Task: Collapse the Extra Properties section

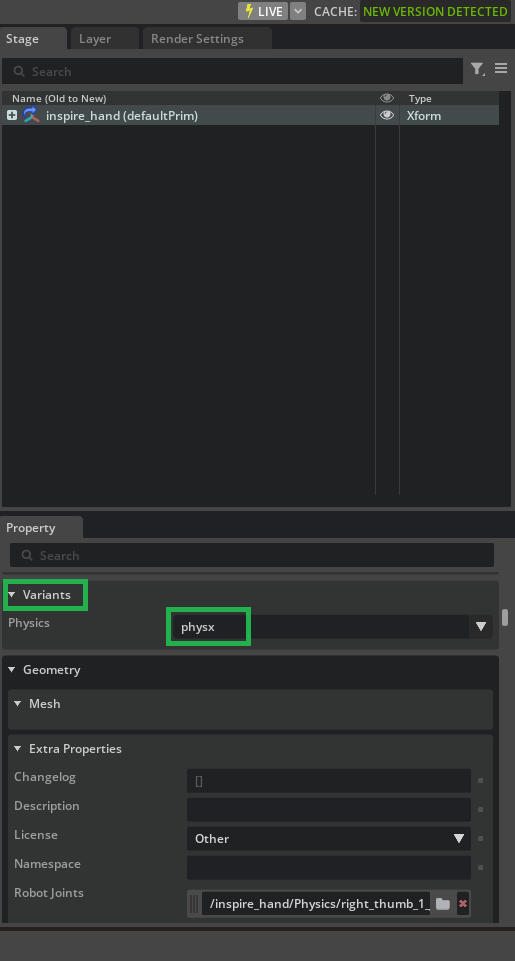Action: [18, 748]
